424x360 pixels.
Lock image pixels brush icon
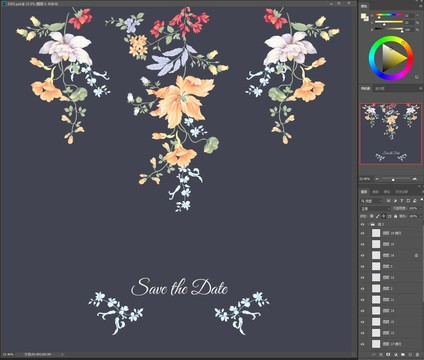click(x=377, y=216)
